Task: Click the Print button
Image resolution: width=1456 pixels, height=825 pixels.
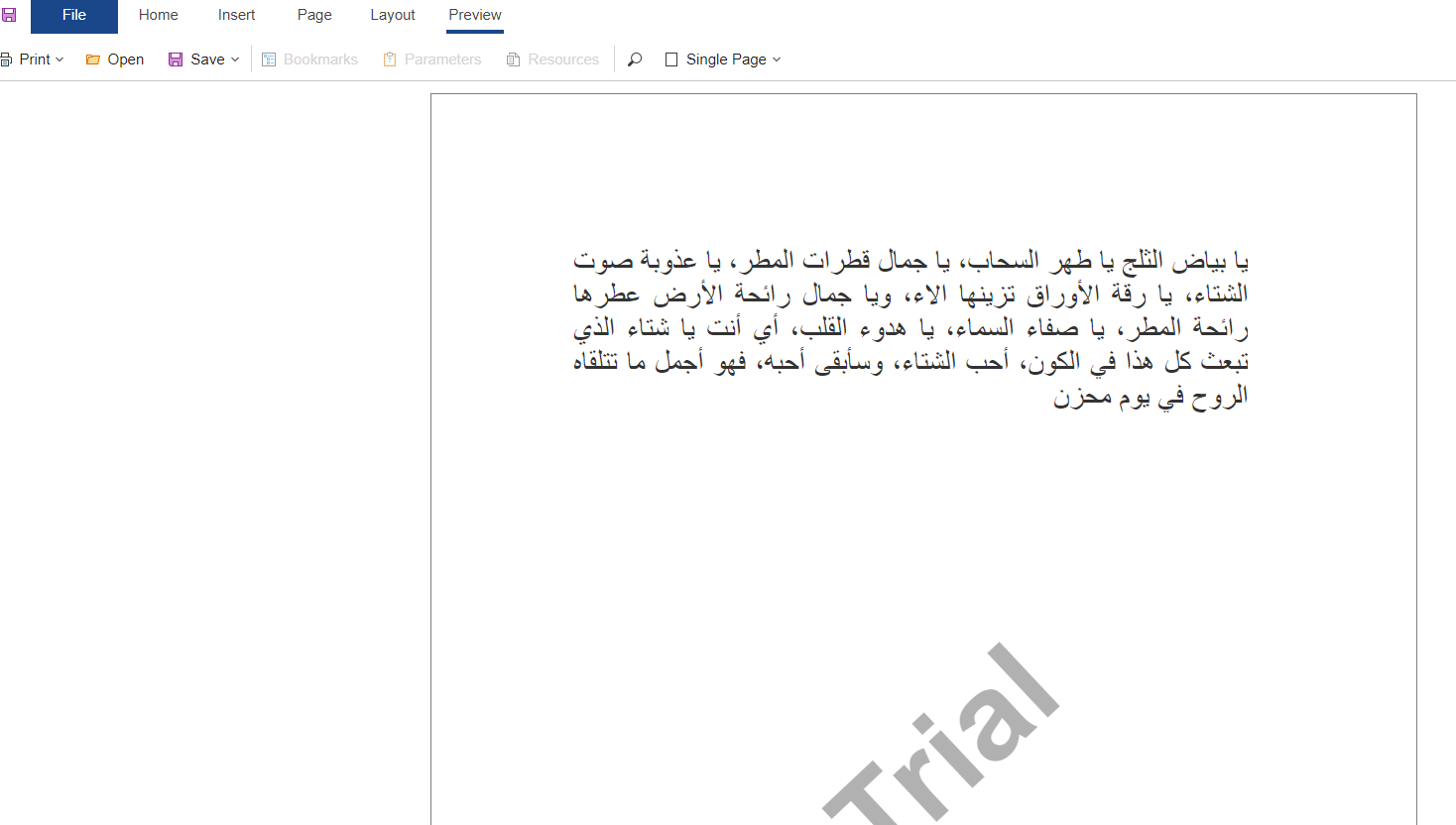Action: (34, 59)
